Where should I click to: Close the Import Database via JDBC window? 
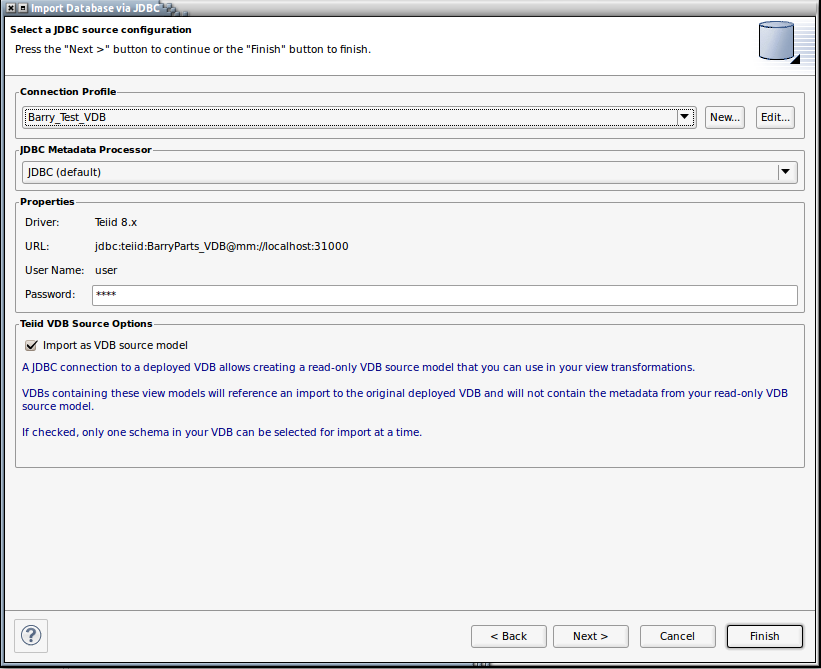click(10, 8)
